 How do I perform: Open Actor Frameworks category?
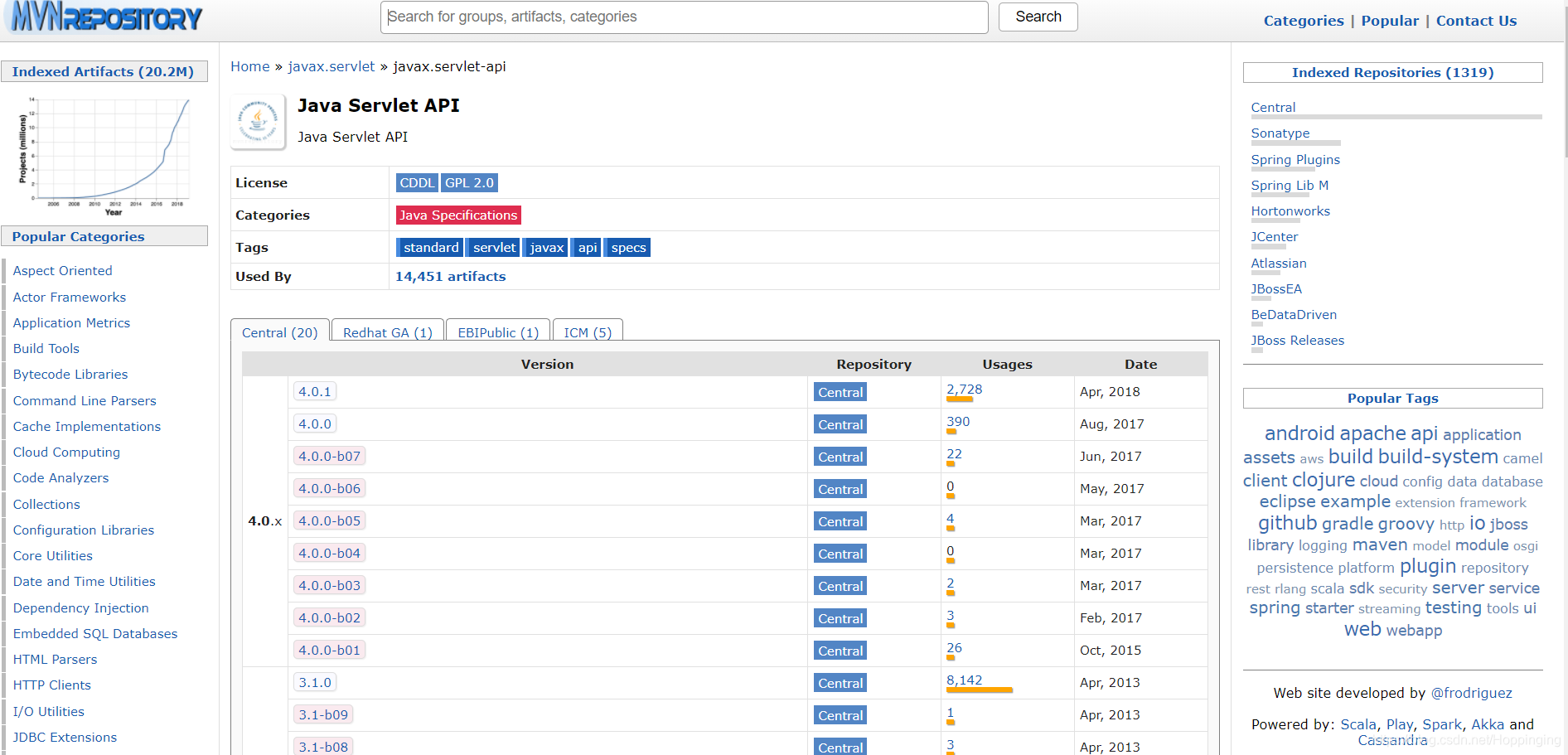(x=70, y=297)
